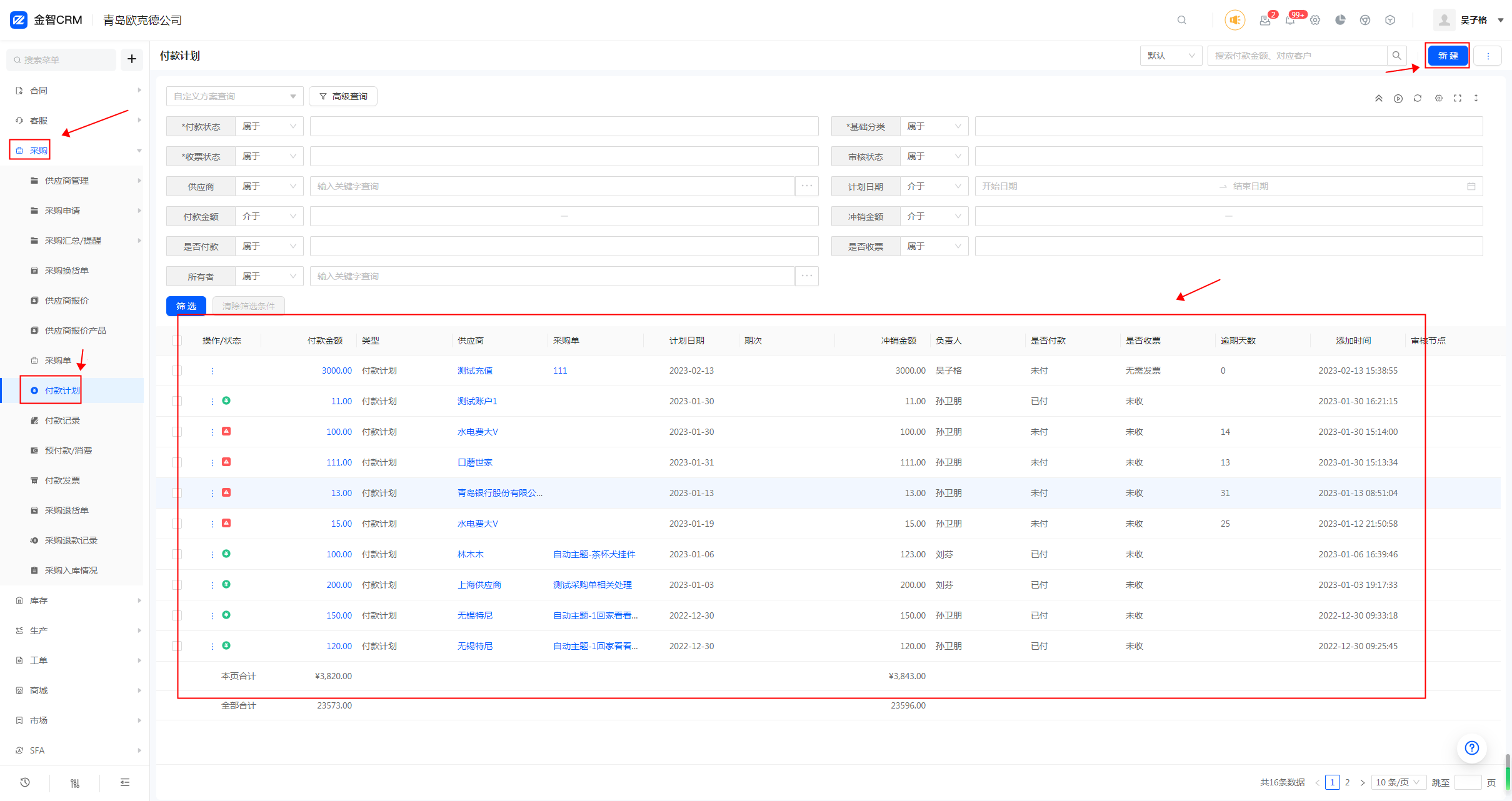Check the 青岛银行股份有限公 row
The height and width of the screenshot is (801, 1512).
(177, 494)
